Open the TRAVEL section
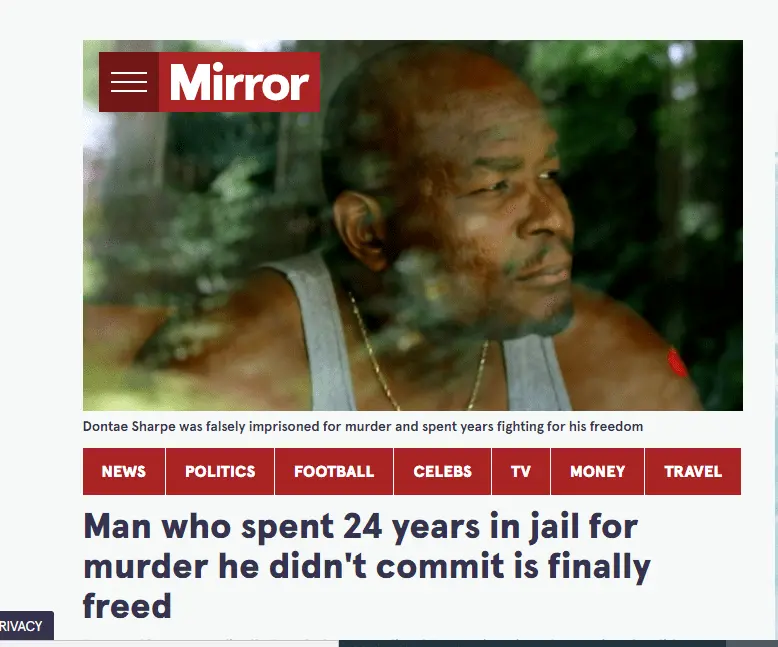Image resolution: width=778 pixels, height=647 pixels. click(x=693, y=471)
